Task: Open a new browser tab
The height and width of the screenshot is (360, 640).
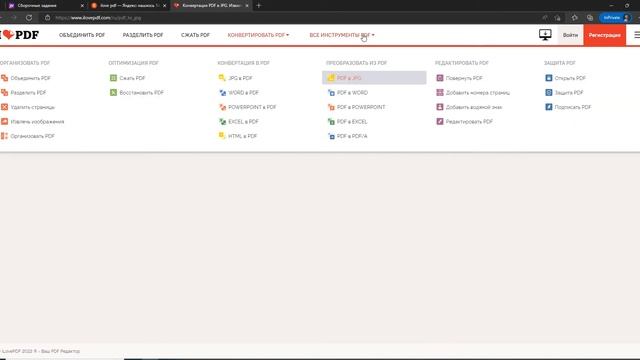Action: [258, 6]
